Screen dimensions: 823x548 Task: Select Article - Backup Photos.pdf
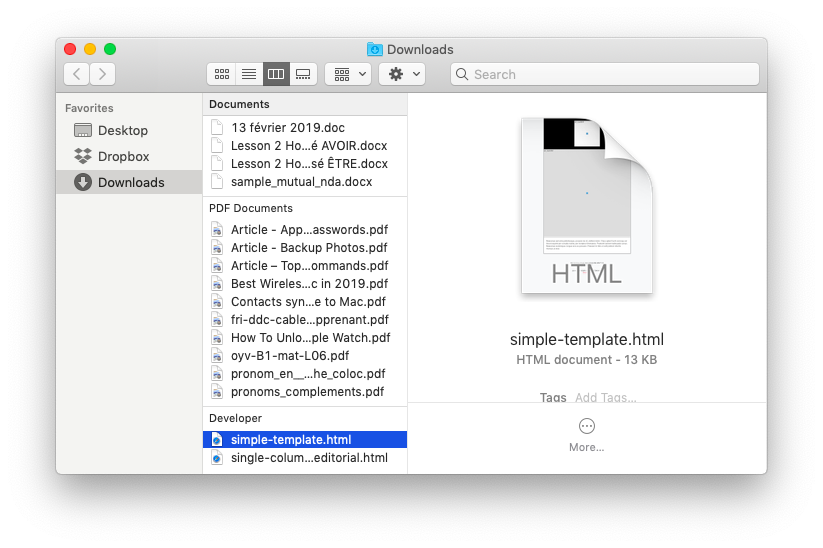point(308,248)
